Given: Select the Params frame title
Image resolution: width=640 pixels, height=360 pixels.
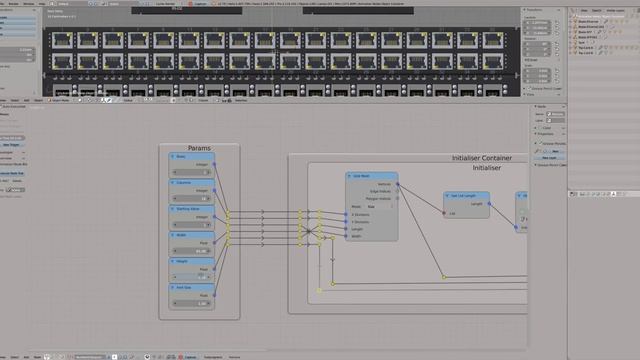Looking at the screenshot, I should 199,148.
